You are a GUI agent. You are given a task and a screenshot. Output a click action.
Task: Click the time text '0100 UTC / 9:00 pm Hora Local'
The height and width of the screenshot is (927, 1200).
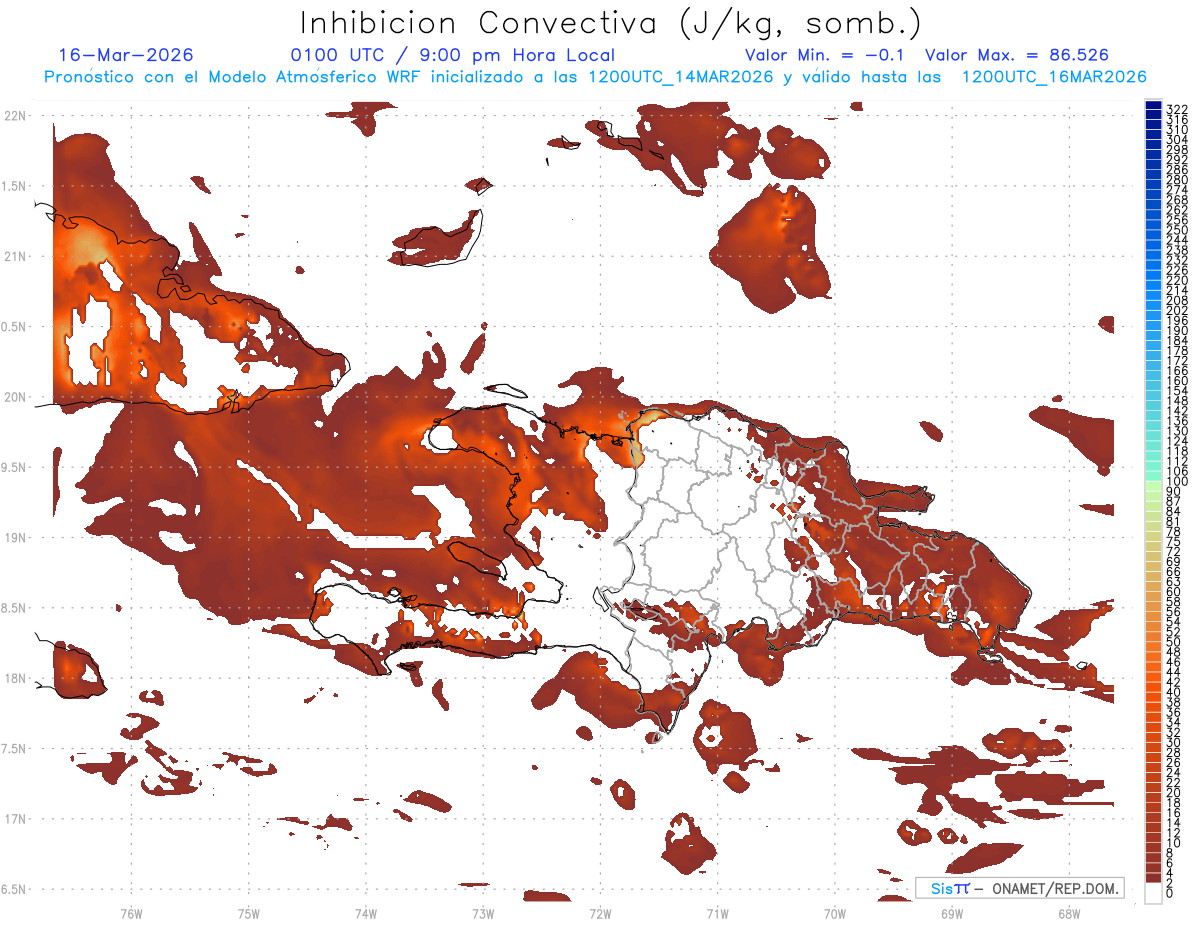coord(452,55)
